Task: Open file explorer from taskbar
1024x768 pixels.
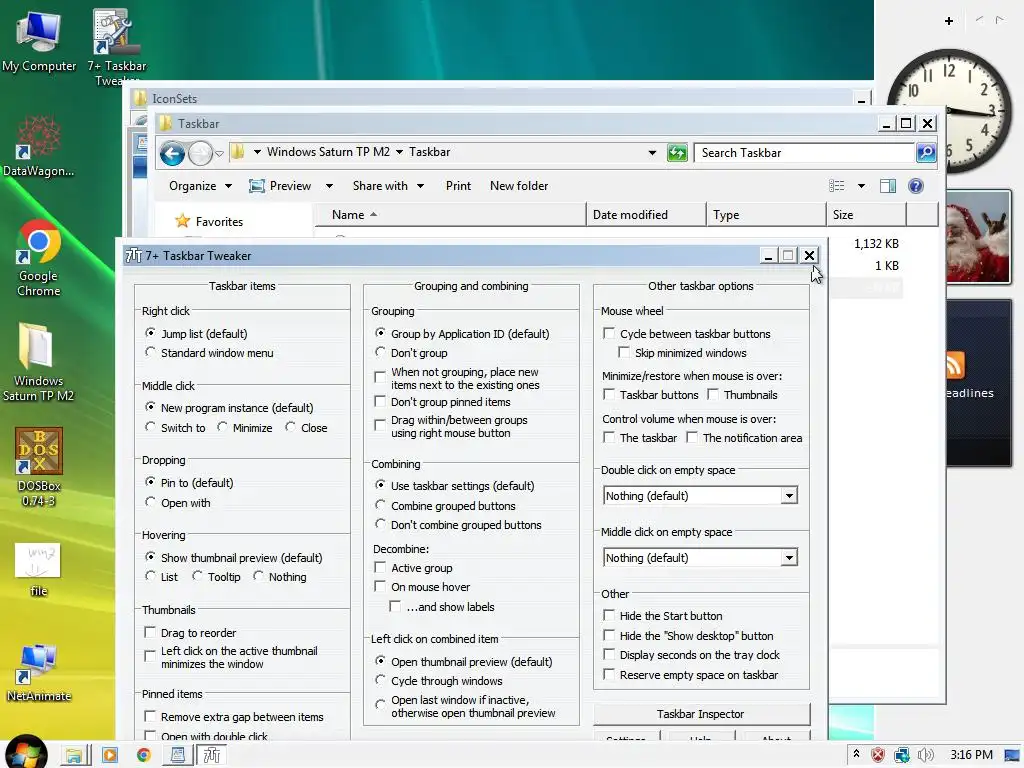Action: tap(73, 756)
